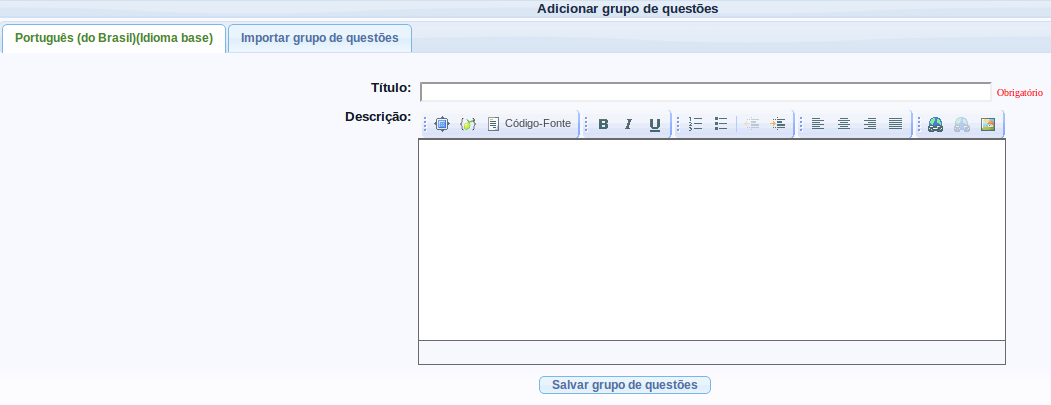Click the Título input field
The width and height of the screenshot is (1051, 405).
tap(705, 92)
